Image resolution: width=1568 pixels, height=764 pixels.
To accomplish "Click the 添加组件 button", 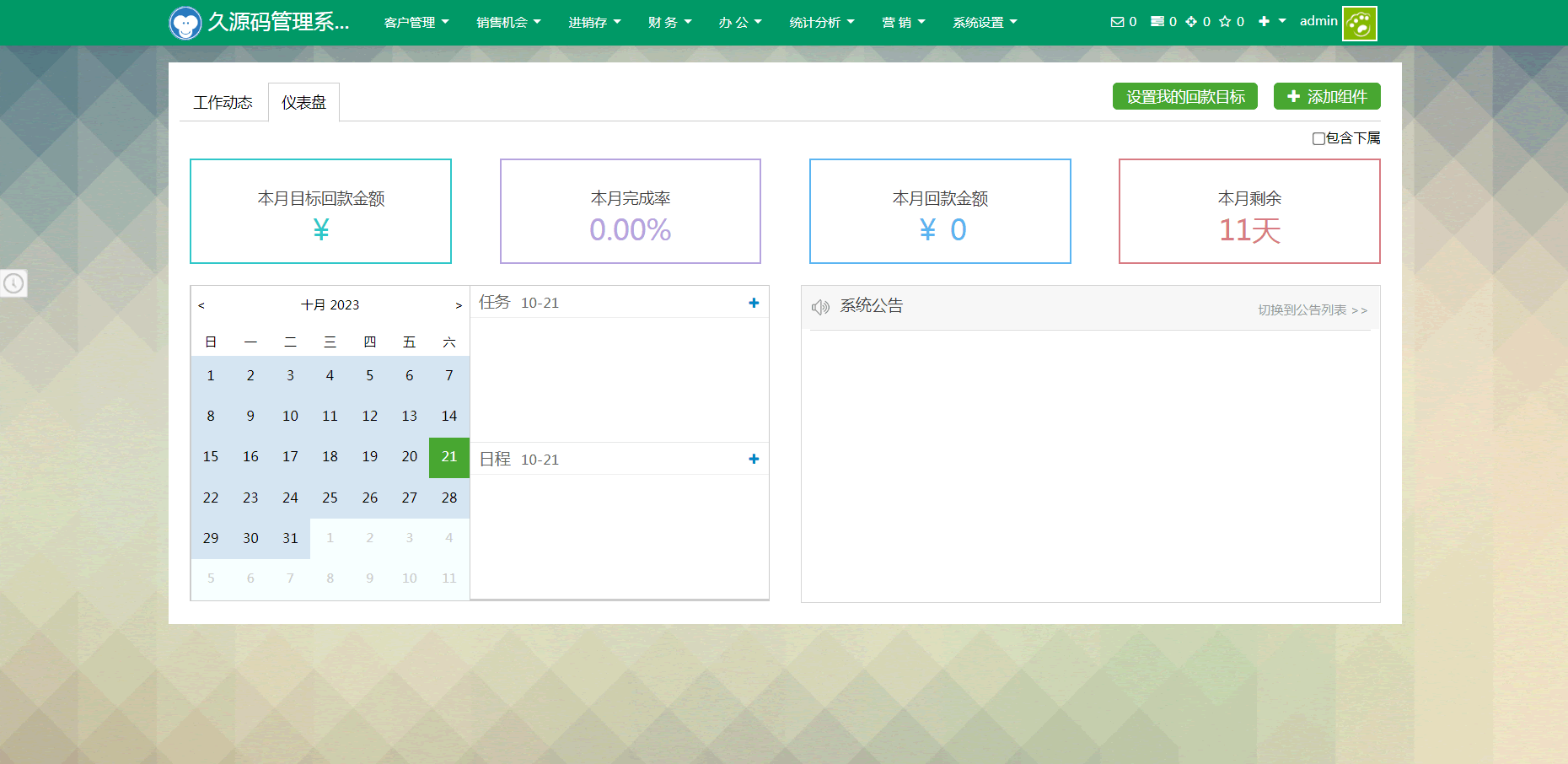I will pyautogui.click(x=1326, y=97).
